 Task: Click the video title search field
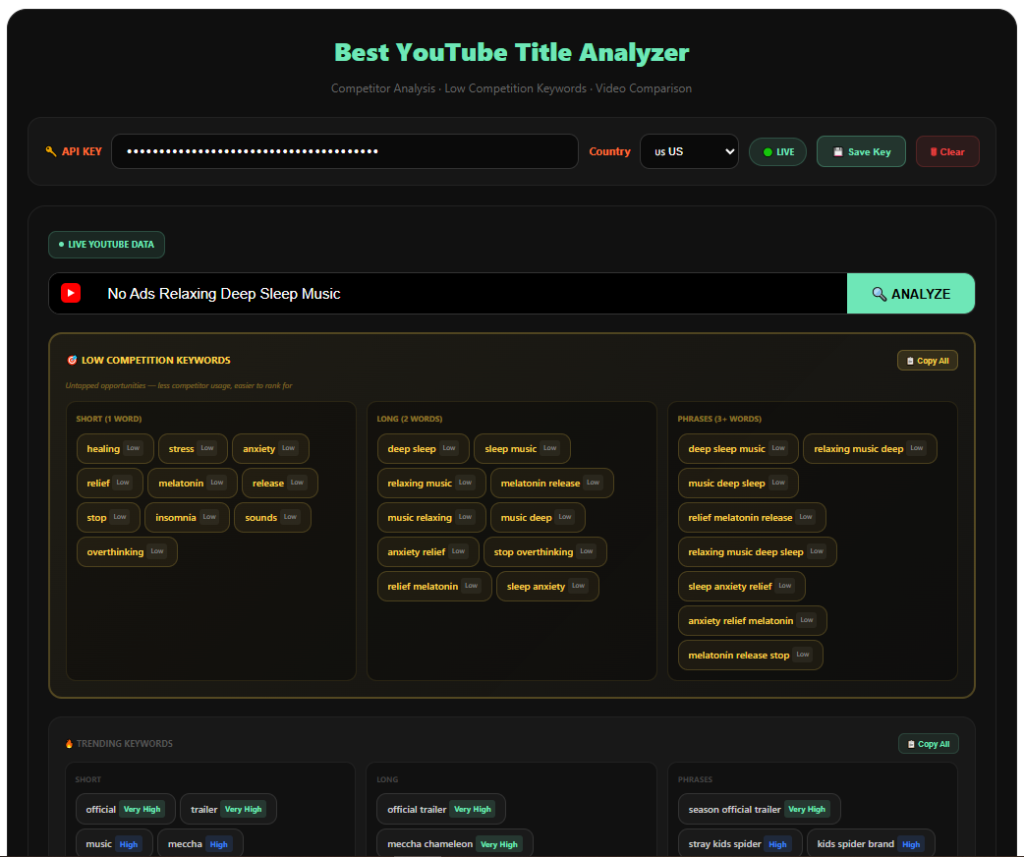point(448,293)
